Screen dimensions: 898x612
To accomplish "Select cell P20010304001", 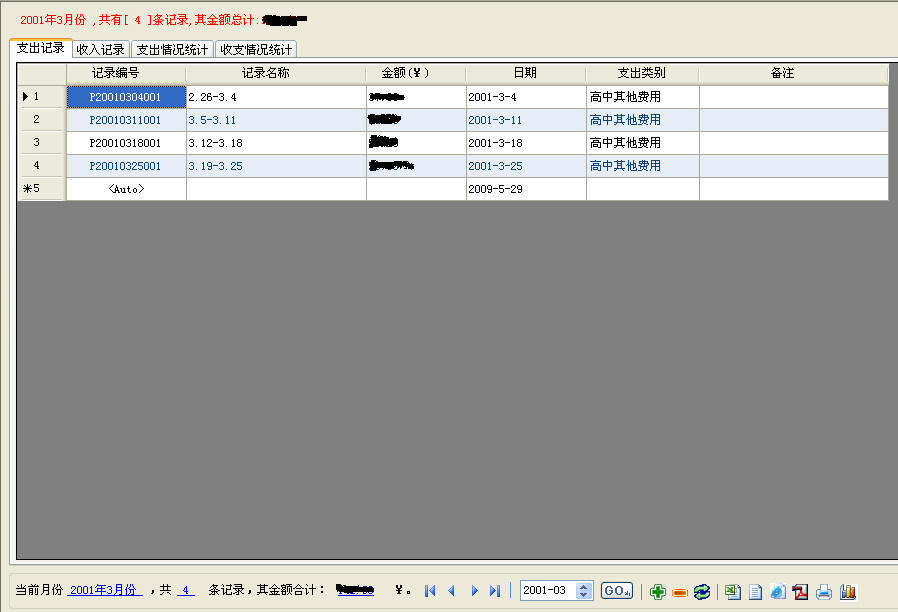I will click(x=126, y=97).
